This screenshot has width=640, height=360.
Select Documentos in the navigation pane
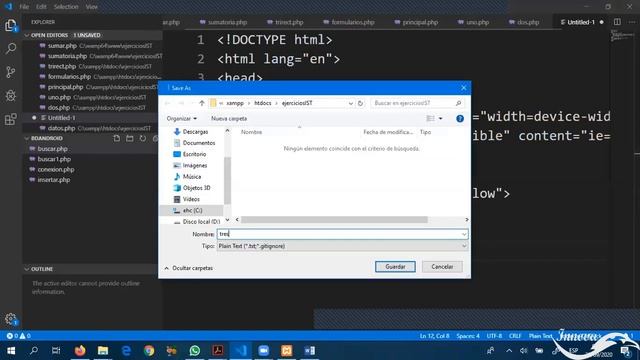pyautogui.click(x=198, y=143)
